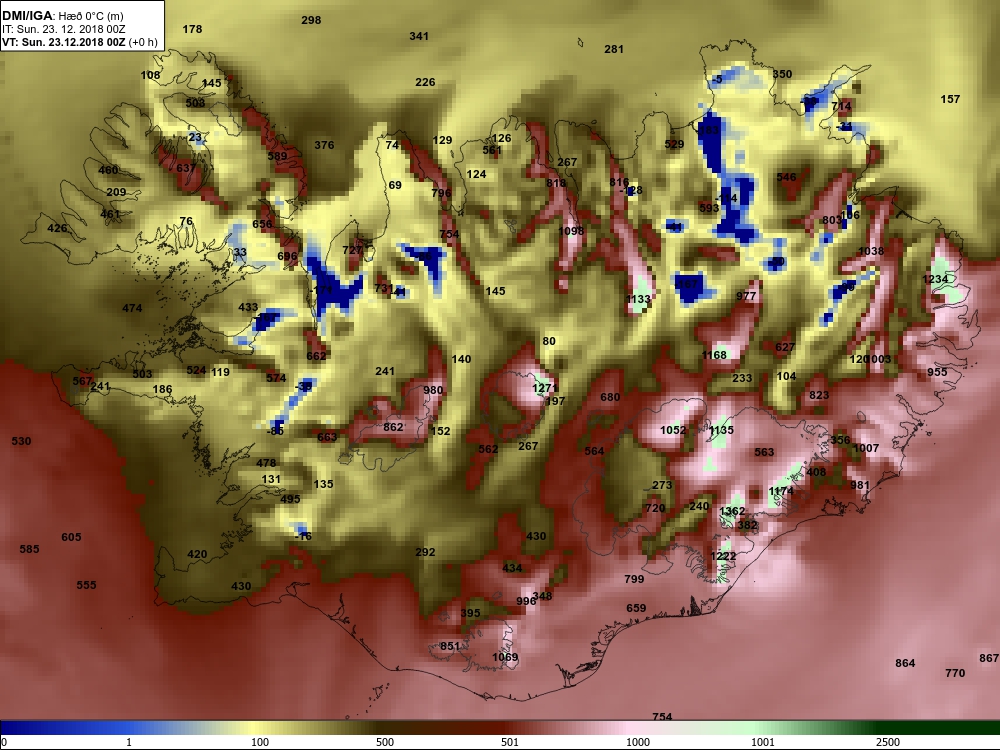Image resolution: width=1000 pixels, height=750 pixels.
Task: Click the map value '186'
Action: coord(162,388)
